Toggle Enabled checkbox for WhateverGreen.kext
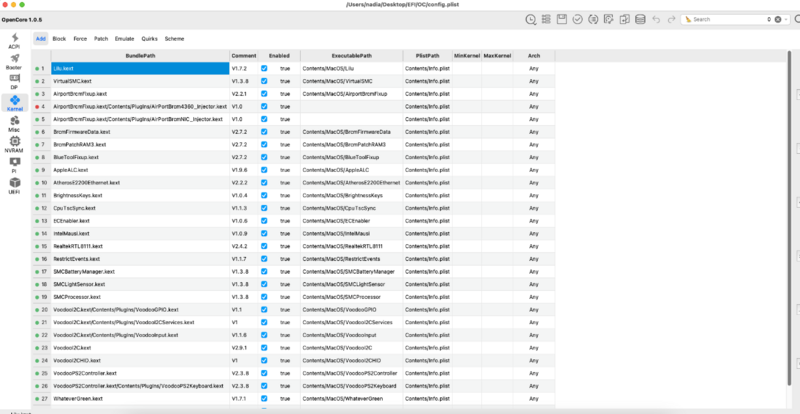Image resolution: width=800 pixels, height=414 pixels. pos(264,399)
